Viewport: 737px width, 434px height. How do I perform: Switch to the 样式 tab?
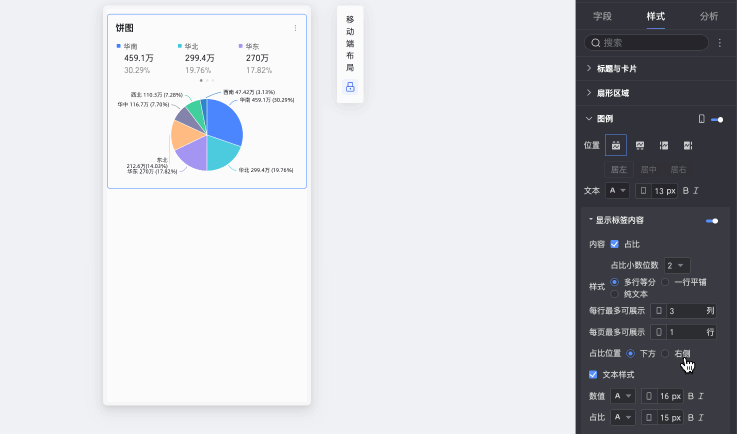655,16
